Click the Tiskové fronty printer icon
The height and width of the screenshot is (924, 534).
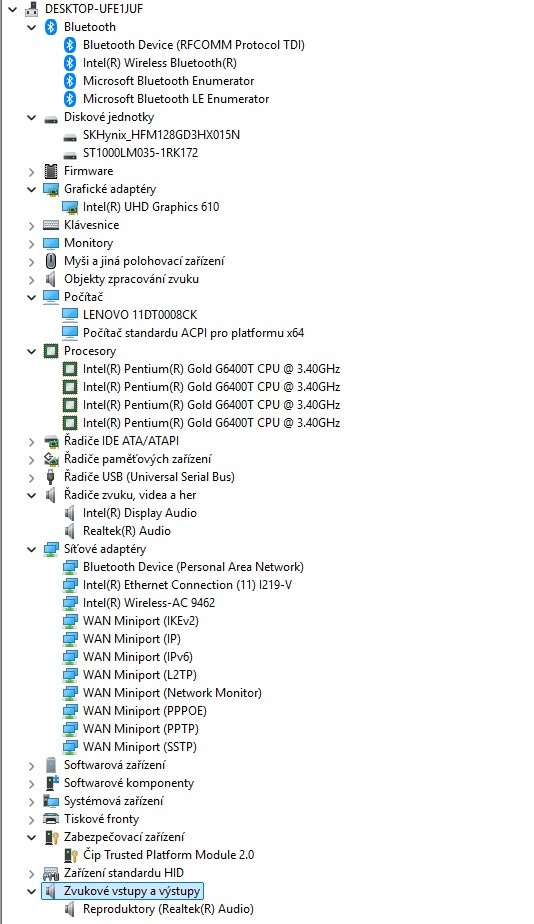tap(51, 819)
